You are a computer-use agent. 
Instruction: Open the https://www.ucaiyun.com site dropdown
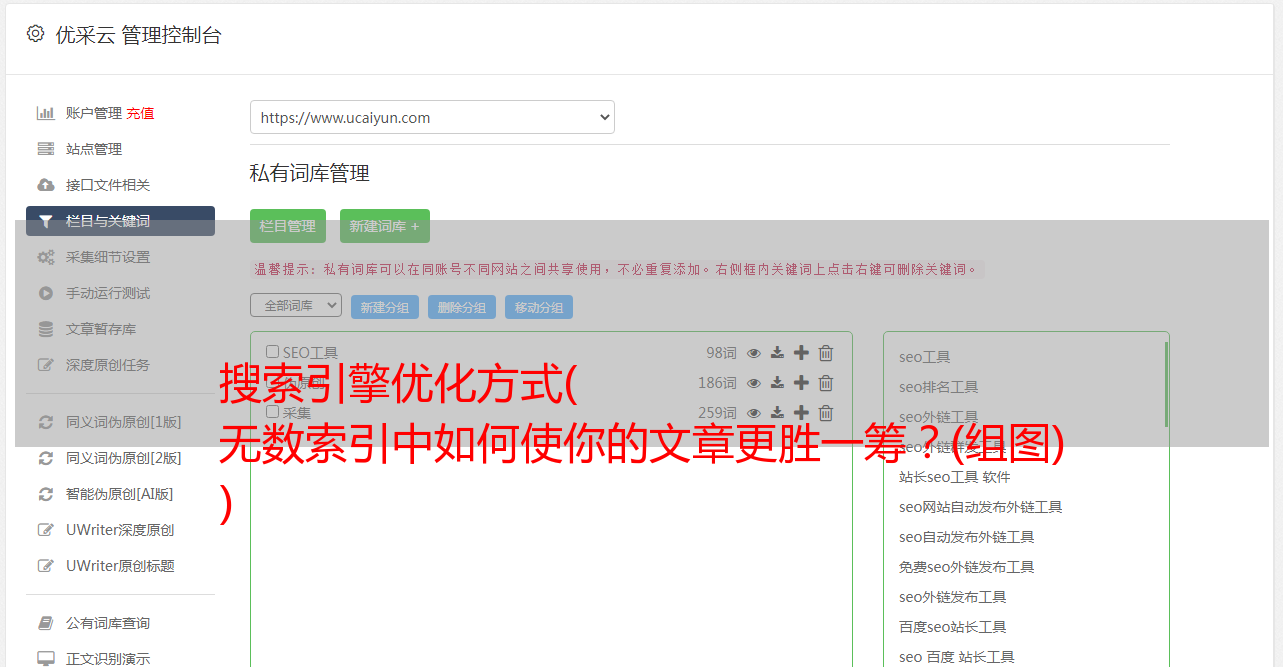(x=432, y=117)
